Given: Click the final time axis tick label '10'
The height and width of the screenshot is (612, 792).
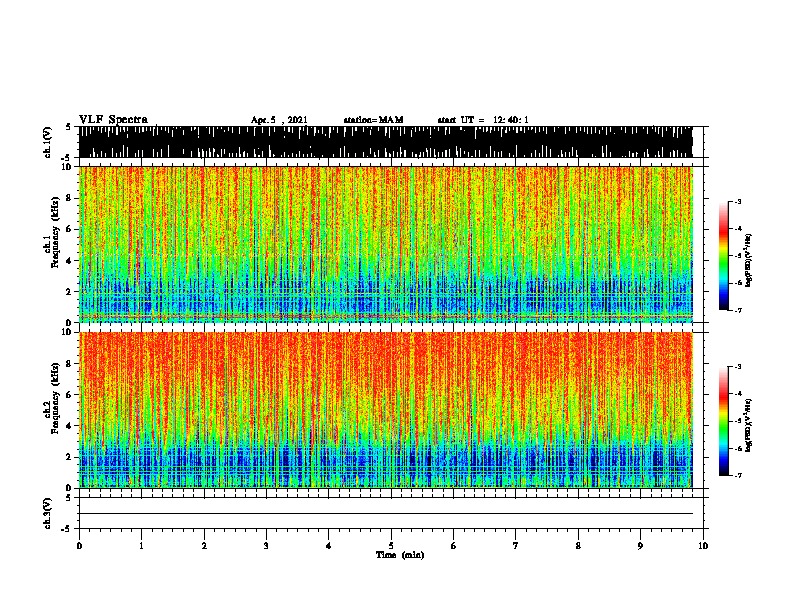Looking at the screenshot, I should 703,546.
